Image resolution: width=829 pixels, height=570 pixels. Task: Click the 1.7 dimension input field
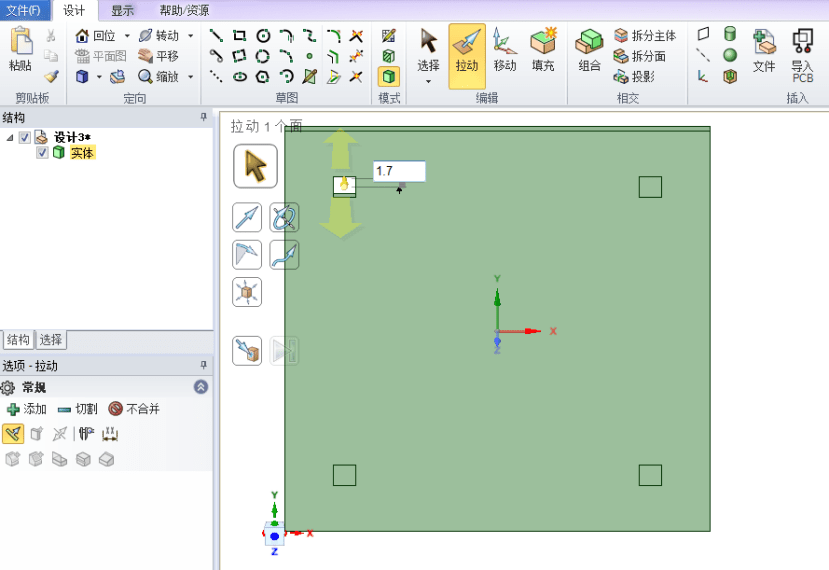(399, 171)
